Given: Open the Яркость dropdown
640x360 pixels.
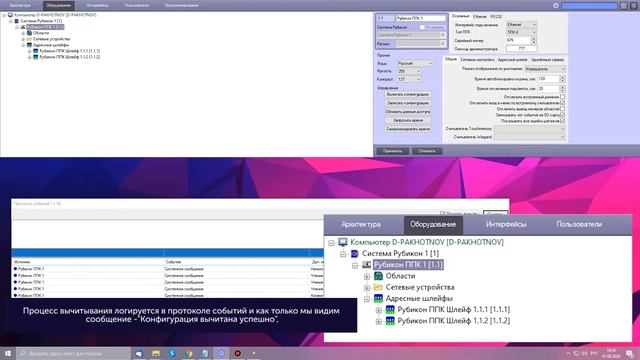Looking at the screenshot, I should (409, 71).
